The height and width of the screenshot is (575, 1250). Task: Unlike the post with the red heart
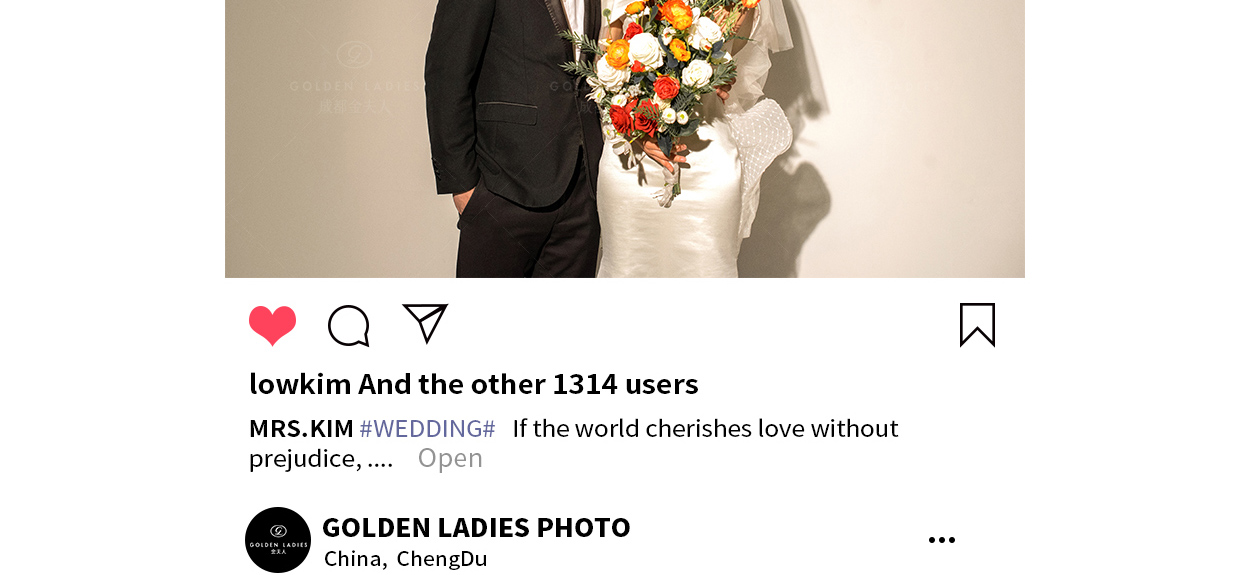(273, 326)
